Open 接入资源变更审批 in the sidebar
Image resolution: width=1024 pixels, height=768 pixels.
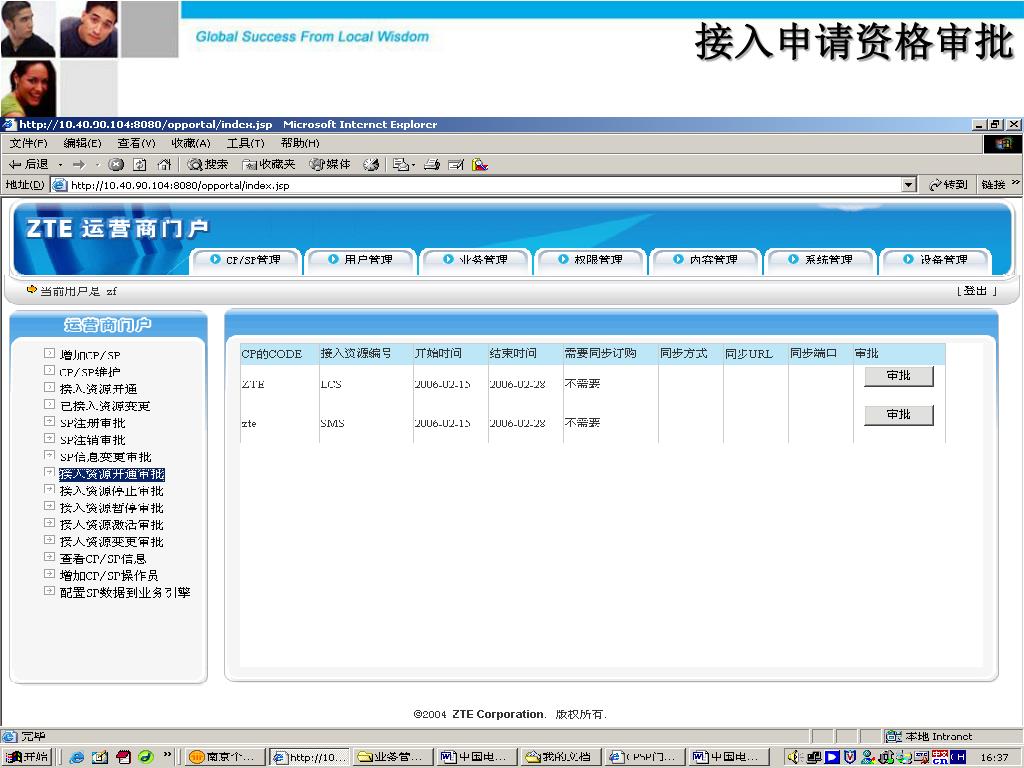112,542
